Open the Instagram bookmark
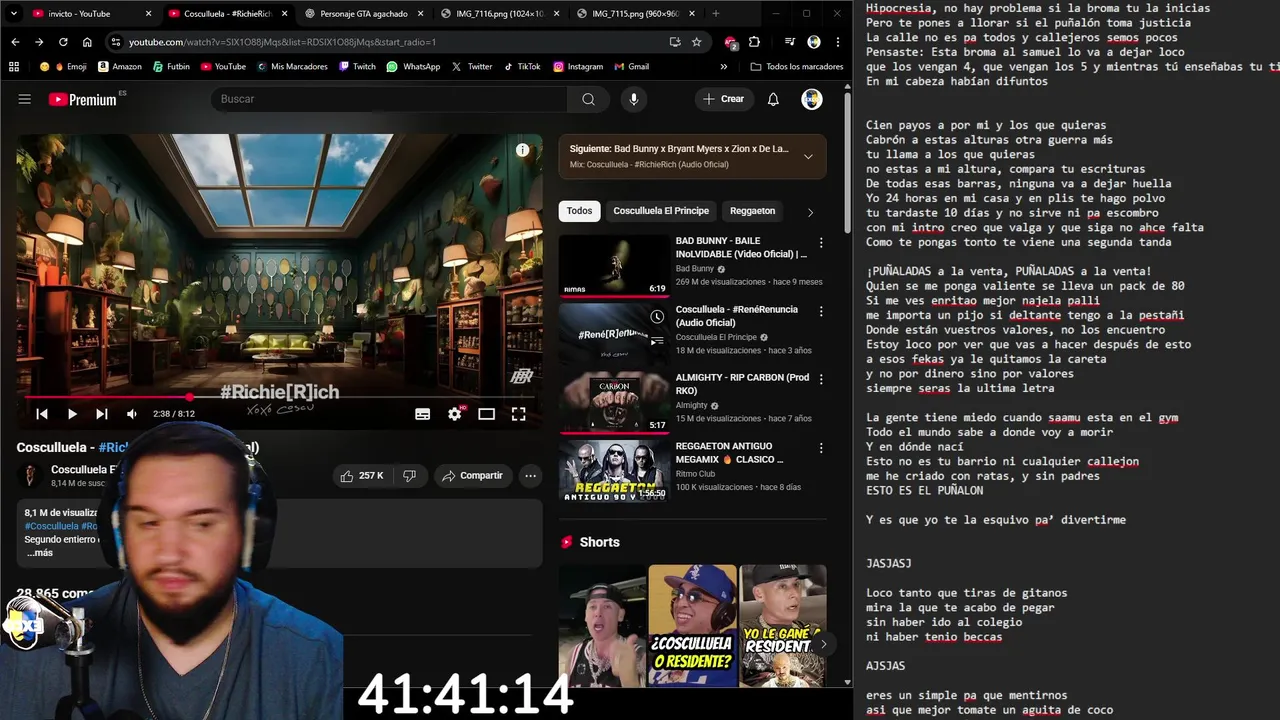The image size is (1280, 720). click(x=578, y=67)
